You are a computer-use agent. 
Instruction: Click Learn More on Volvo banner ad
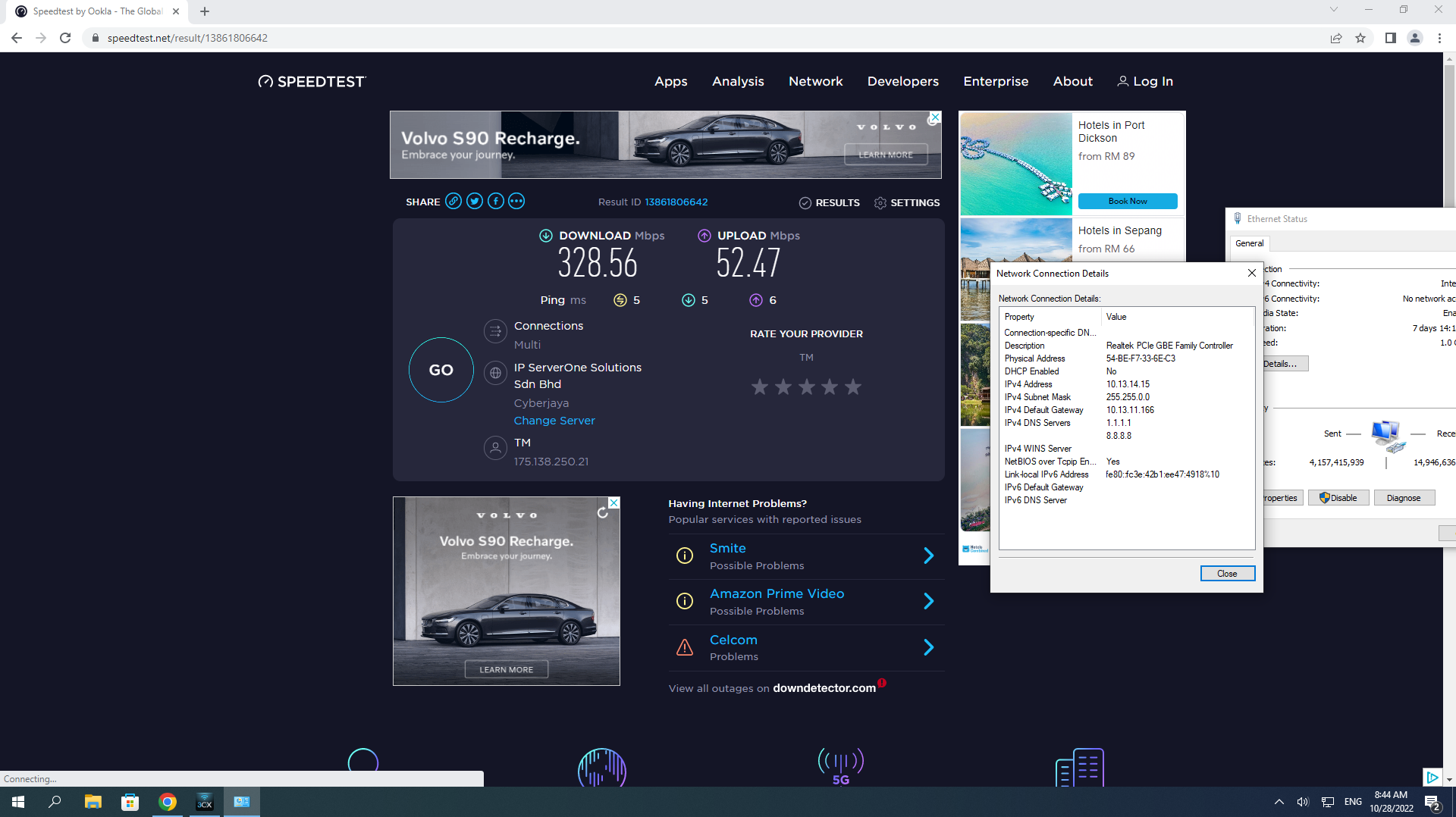point(886,155)
